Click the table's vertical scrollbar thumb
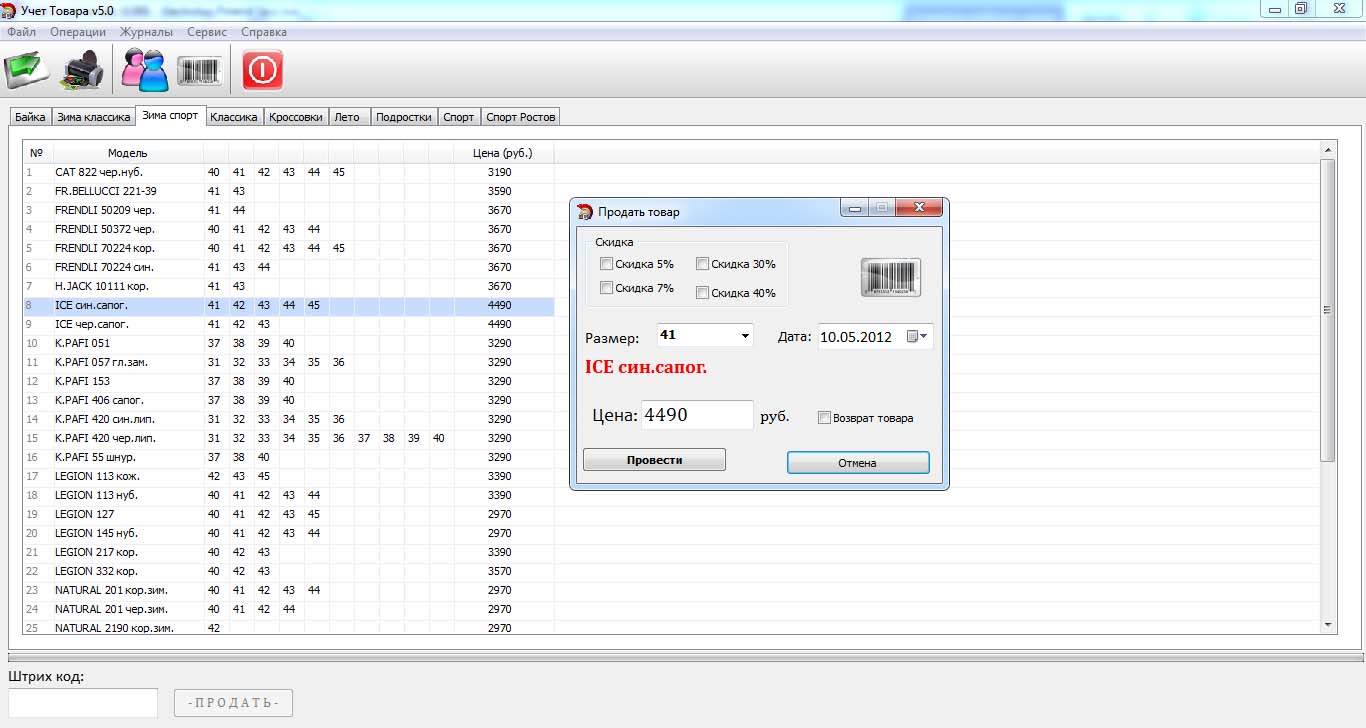 click(1328, 310)
